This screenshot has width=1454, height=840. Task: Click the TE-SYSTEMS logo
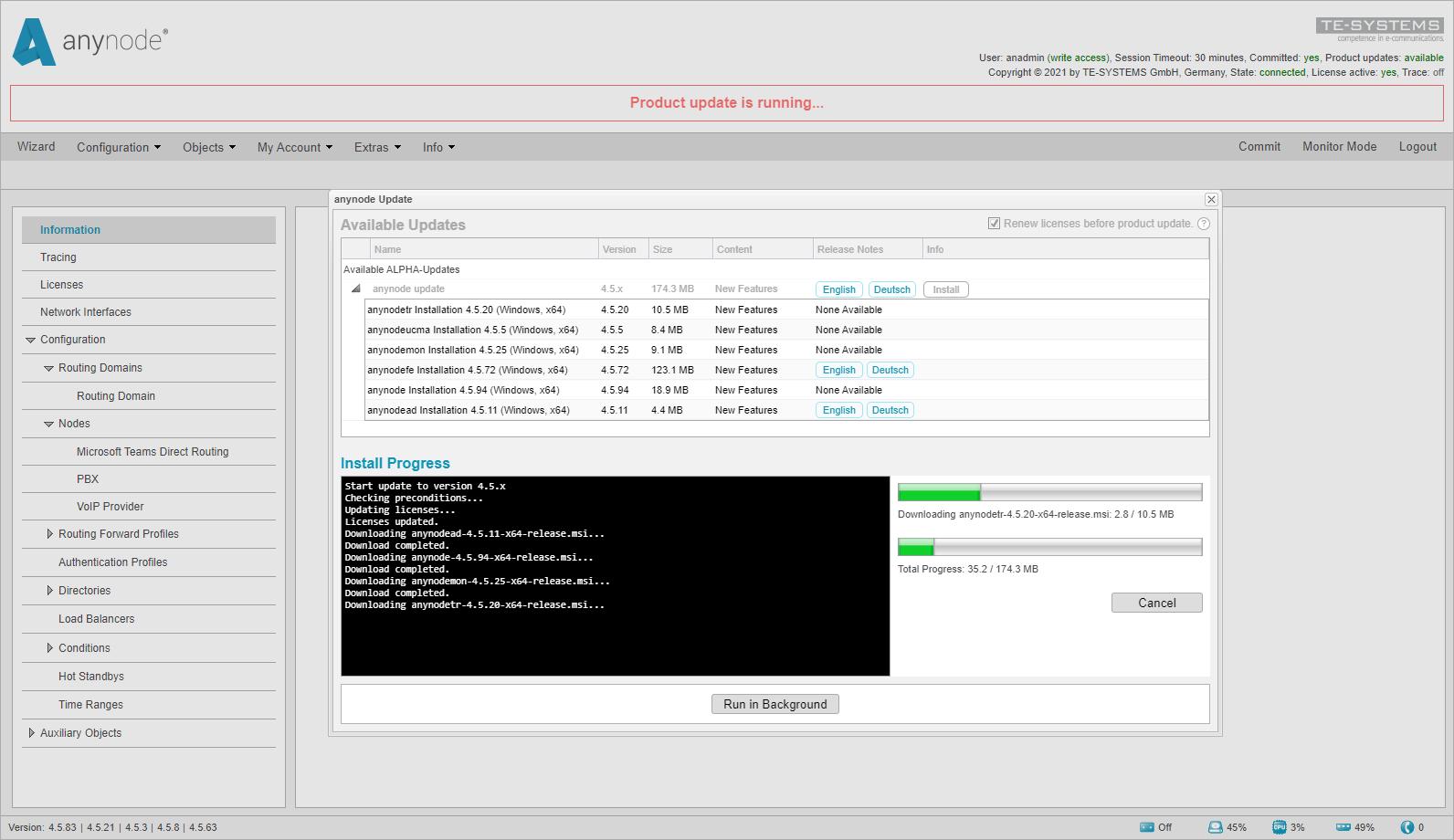tap(1380, 29)
